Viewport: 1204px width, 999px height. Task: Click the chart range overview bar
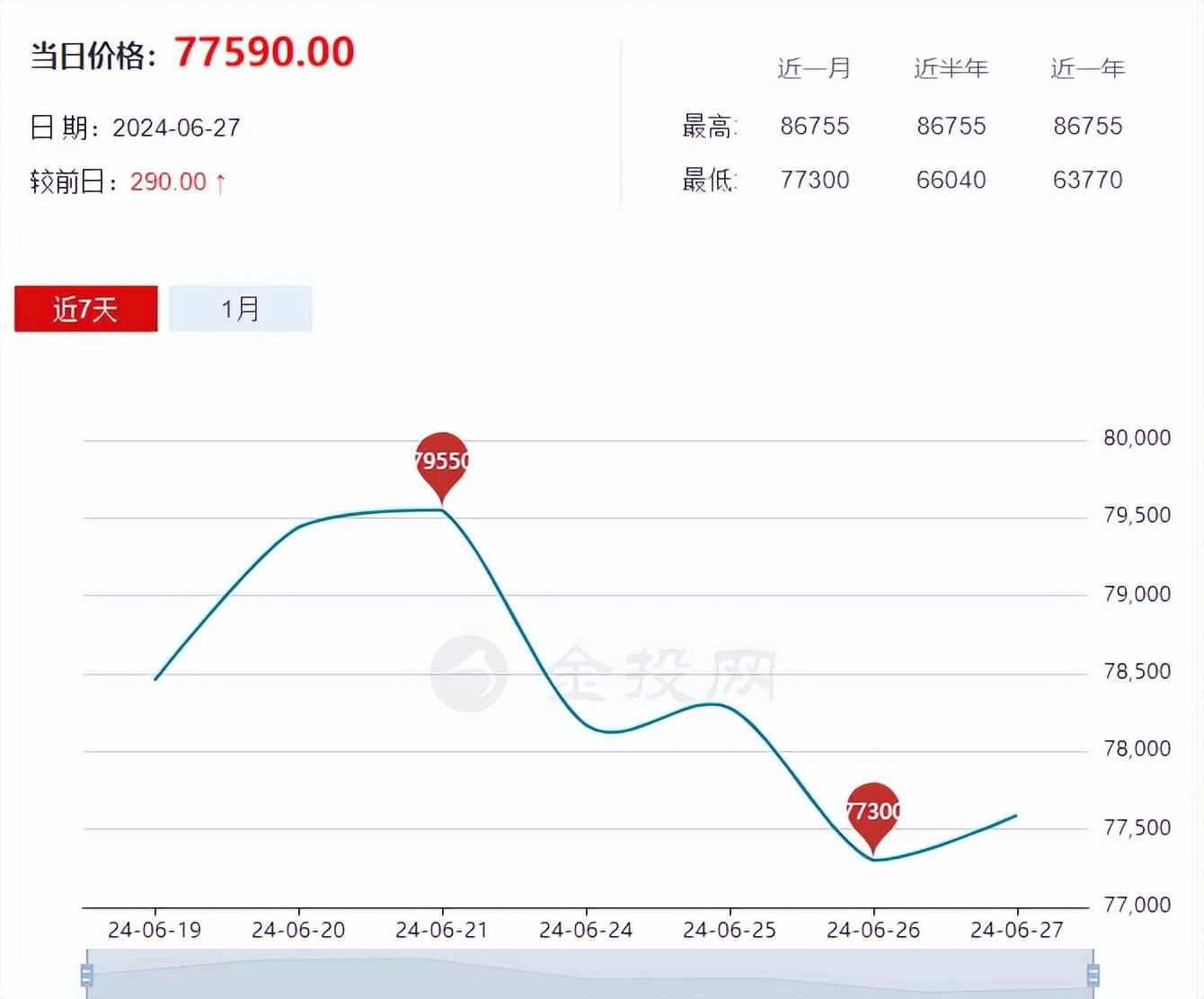[590, 974]
